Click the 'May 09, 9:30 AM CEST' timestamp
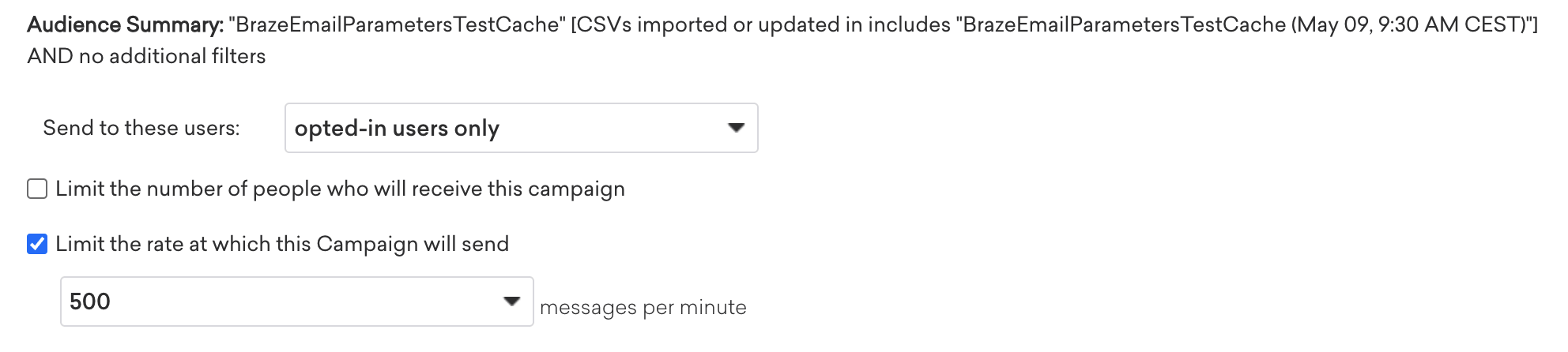This screenshot has height=352, width=1568. tap(1407, 25)
